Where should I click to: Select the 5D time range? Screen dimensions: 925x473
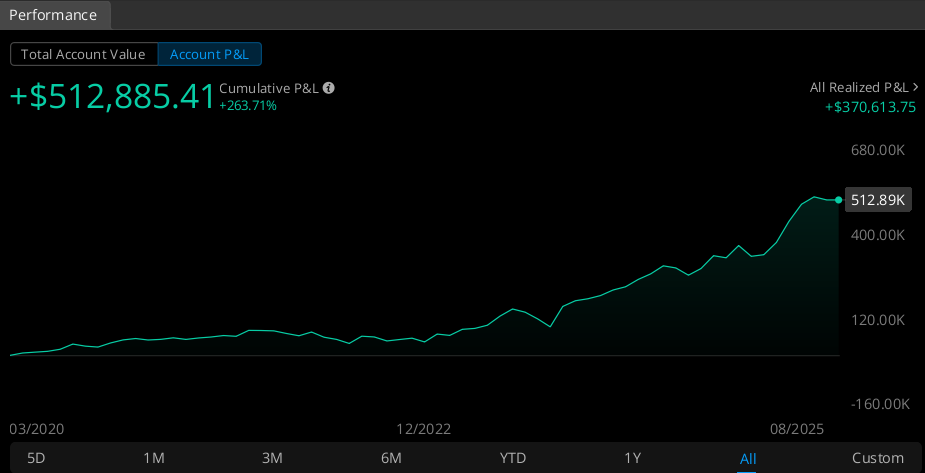click(x=36, y=458)
